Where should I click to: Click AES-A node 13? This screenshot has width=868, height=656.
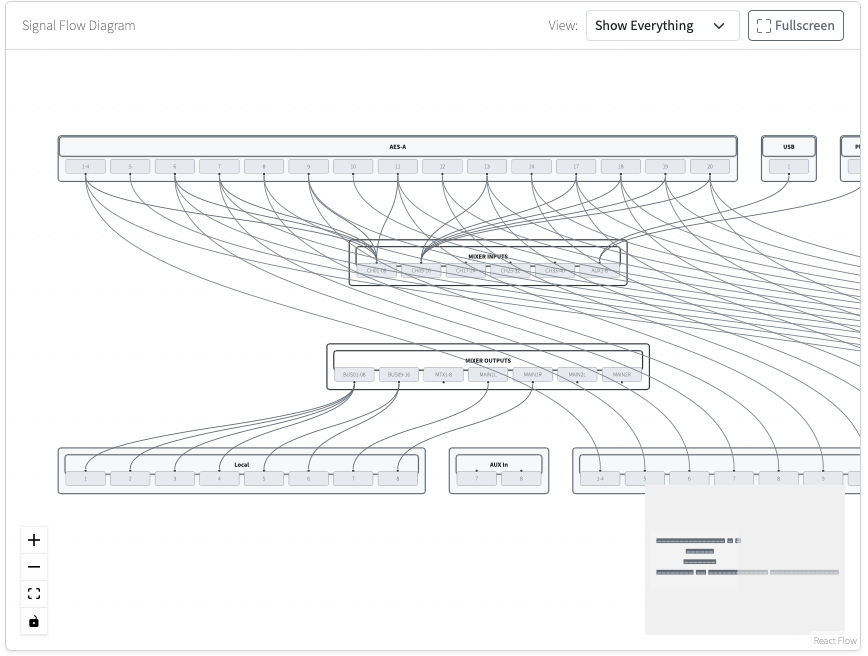(487, 166)
